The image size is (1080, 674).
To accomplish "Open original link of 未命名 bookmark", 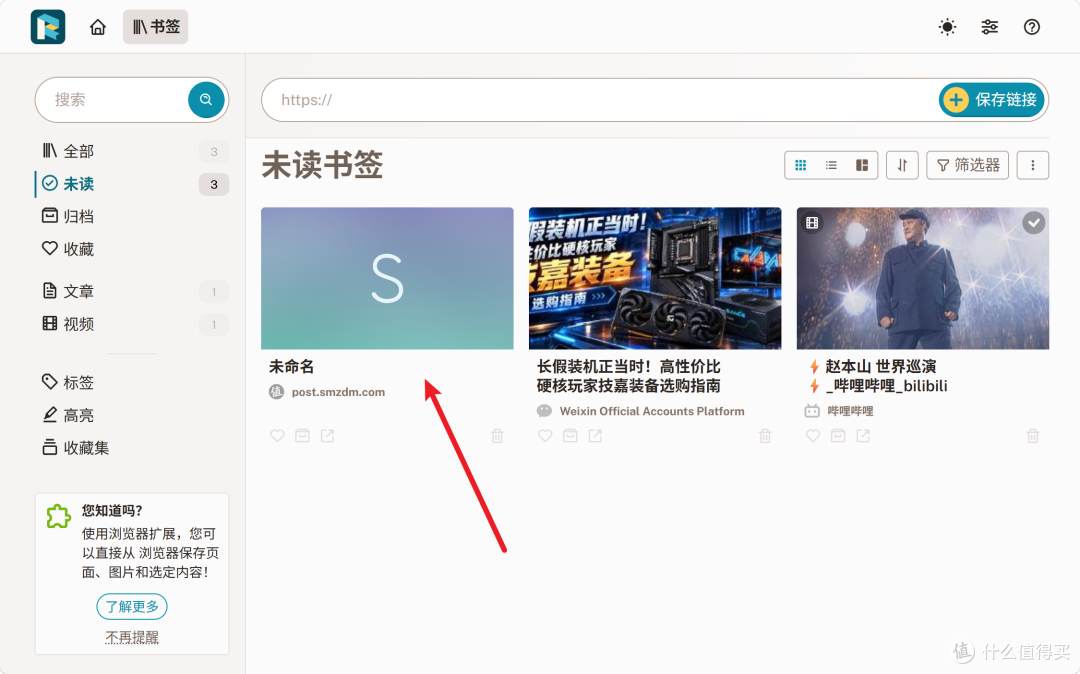I will click(327, 436).
